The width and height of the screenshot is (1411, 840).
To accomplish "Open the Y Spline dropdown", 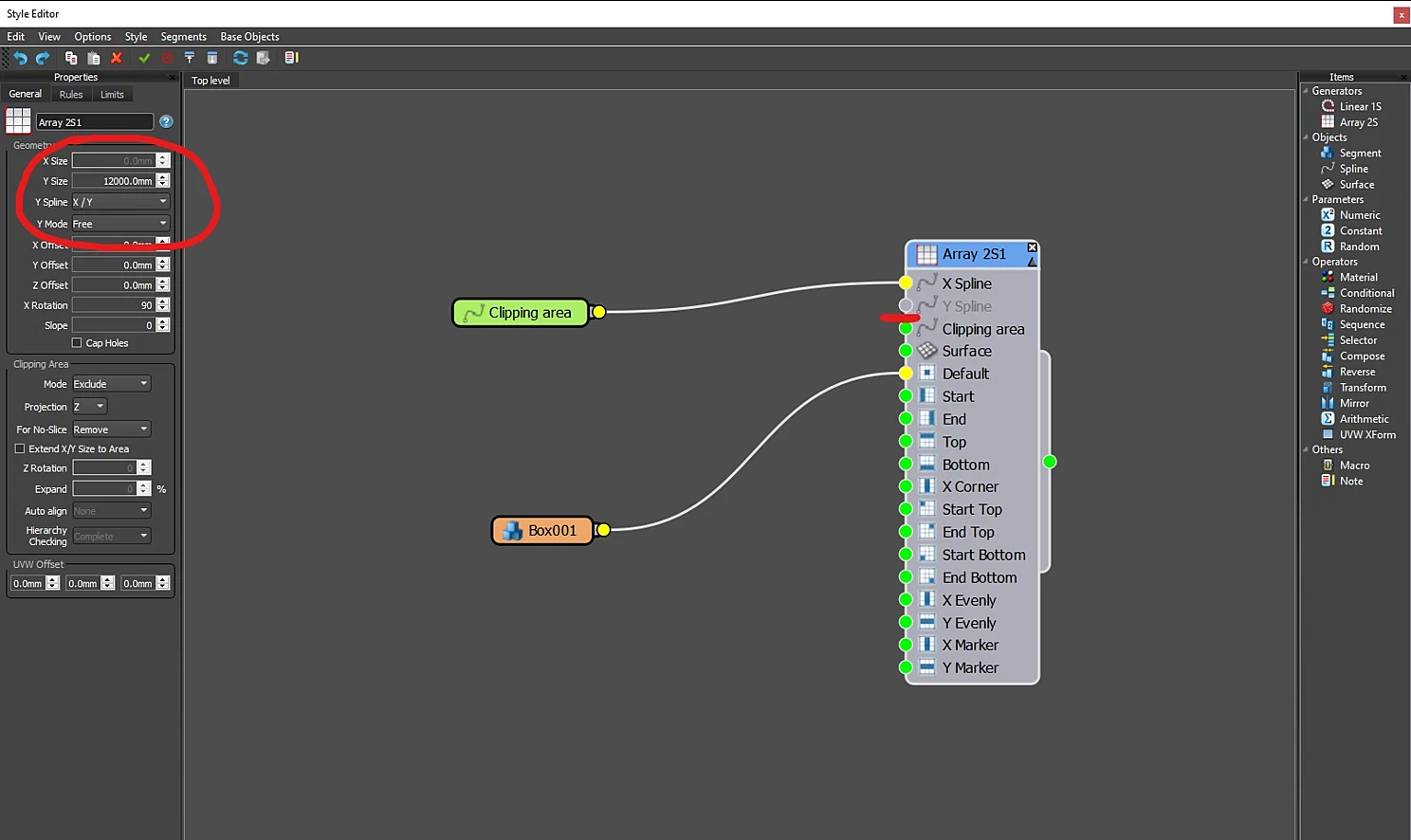I will (x=120, y=202).
